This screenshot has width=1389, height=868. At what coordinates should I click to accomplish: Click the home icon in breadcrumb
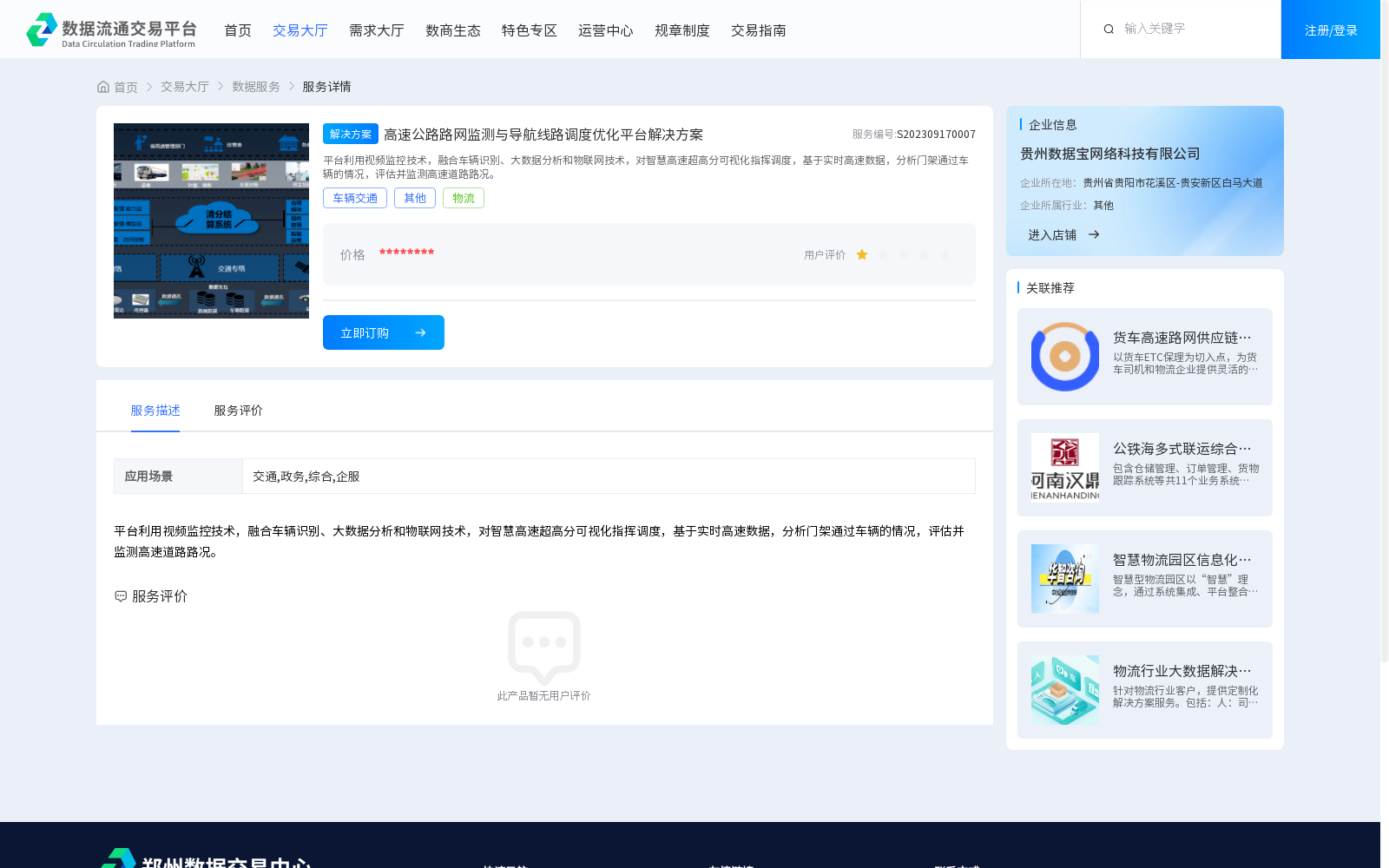click(103, 87)
